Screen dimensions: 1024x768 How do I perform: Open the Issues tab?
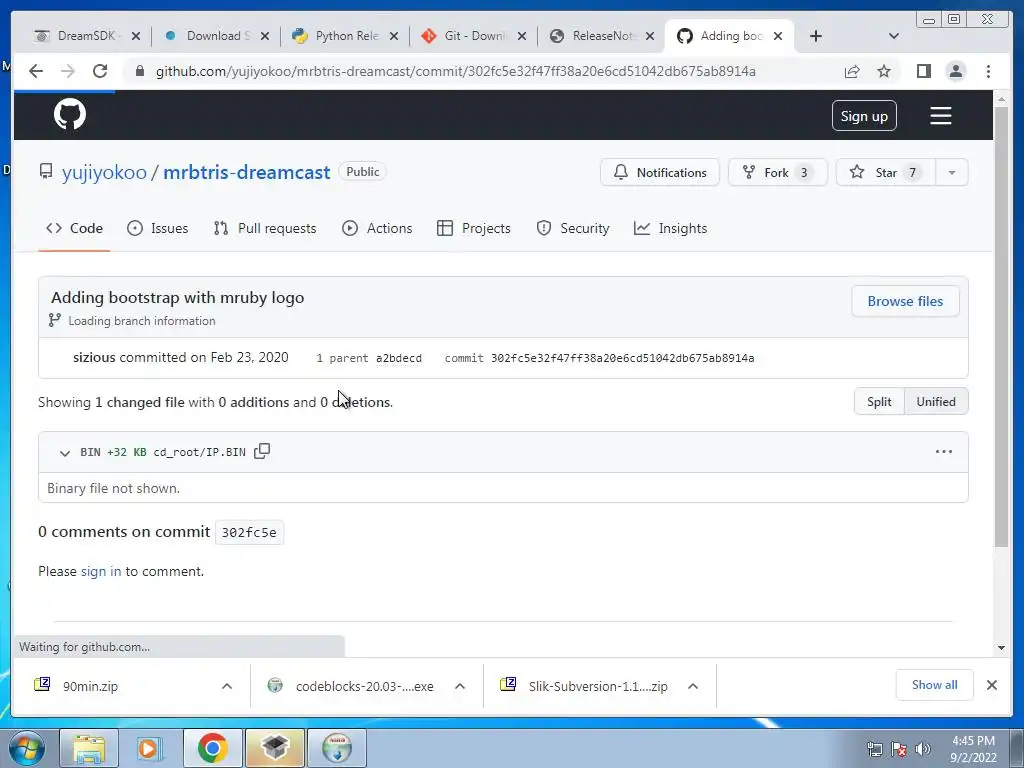coord(157,228)
